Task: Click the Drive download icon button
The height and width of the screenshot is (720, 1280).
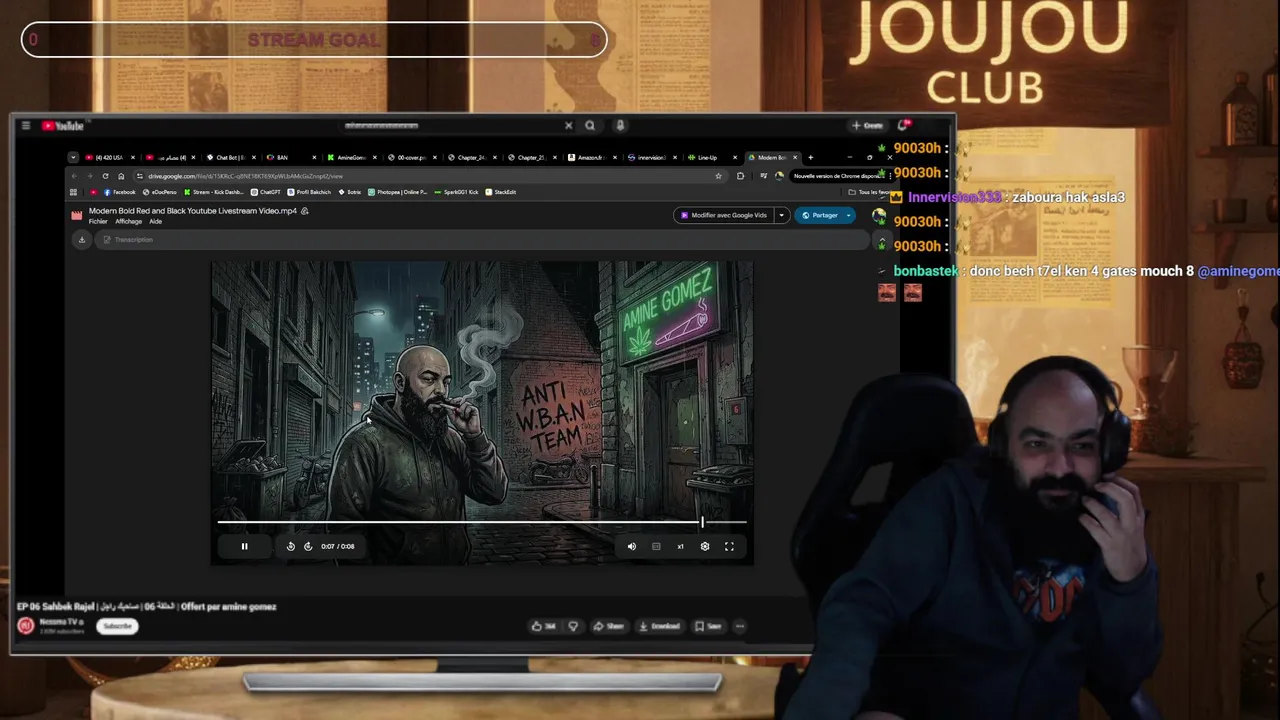Action: tap(82, 240)
